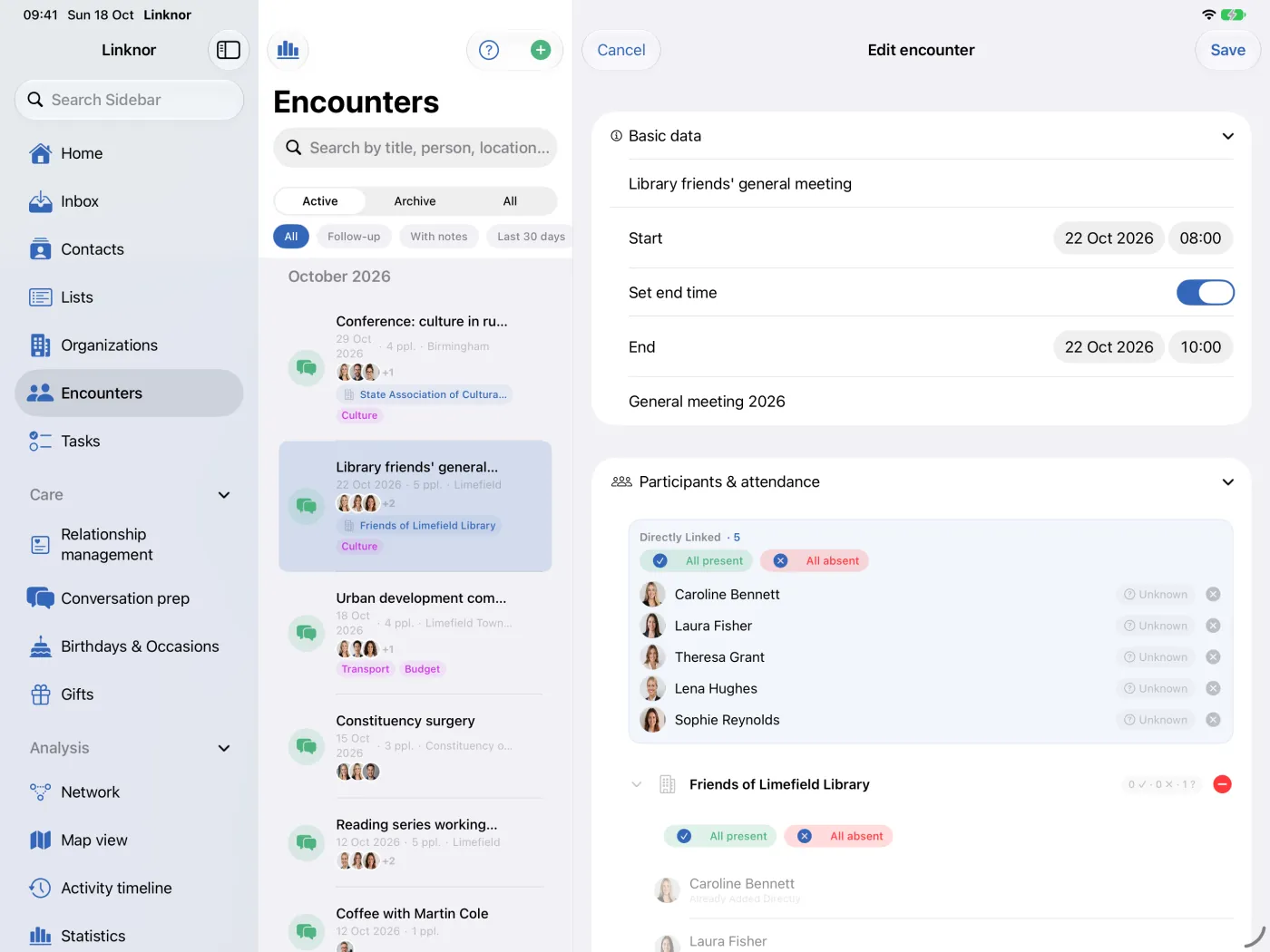This screenshot has height=952, width=1270.
Task: Open Map view in the sidebar
Action: (x=129, y=840)
